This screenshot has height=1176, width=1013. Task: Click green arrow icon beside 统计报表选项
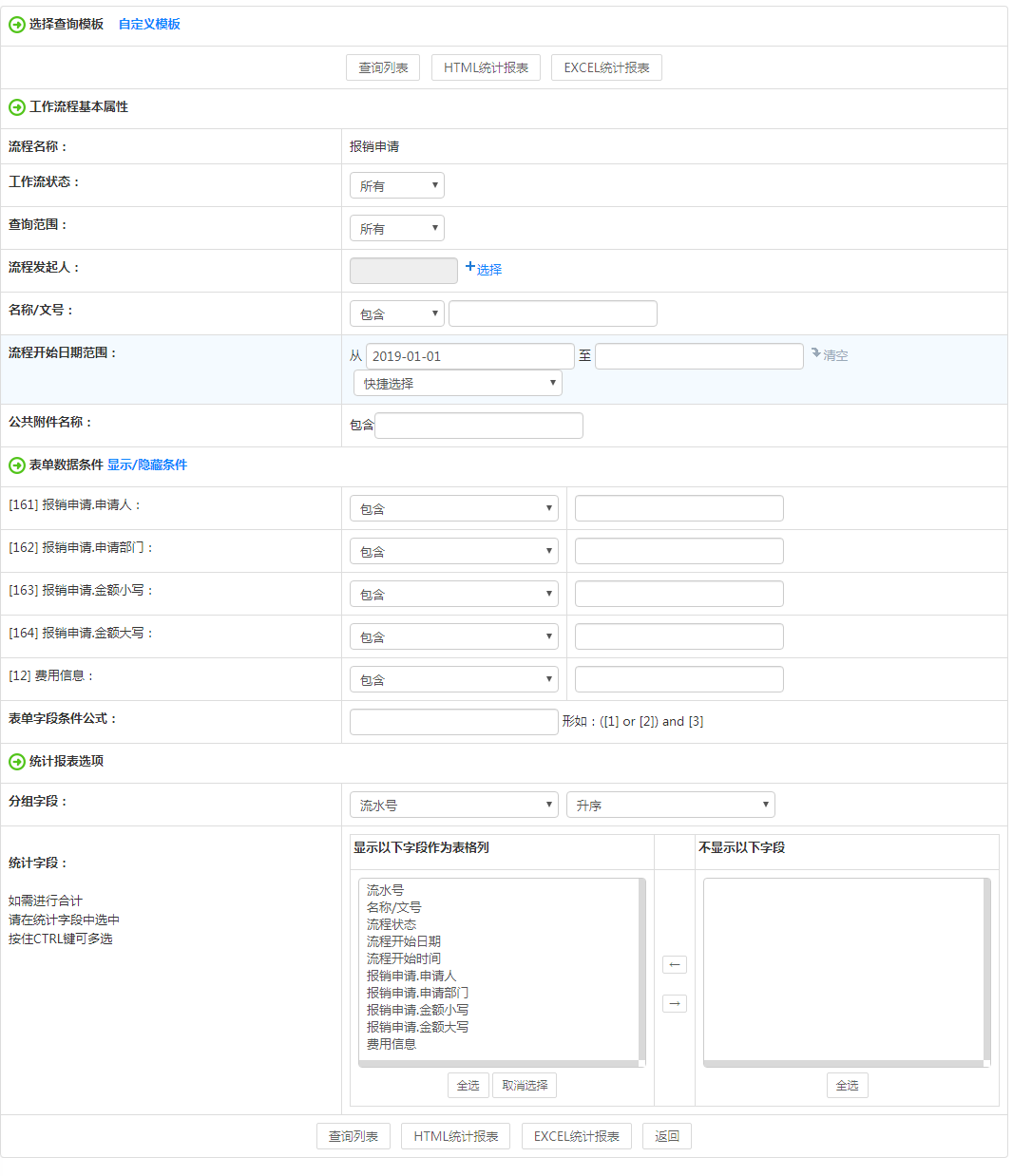pos(17,762)
